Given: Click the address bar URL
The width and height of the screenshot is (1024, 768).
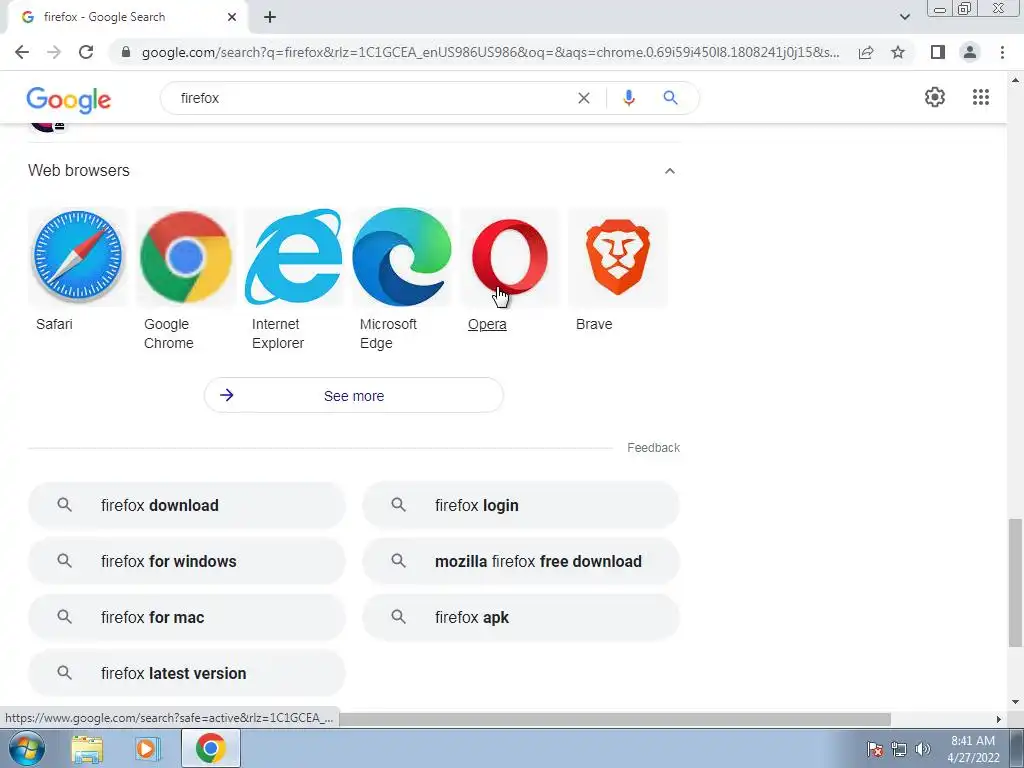Looking at the screenshot, I should click(490, 52).
